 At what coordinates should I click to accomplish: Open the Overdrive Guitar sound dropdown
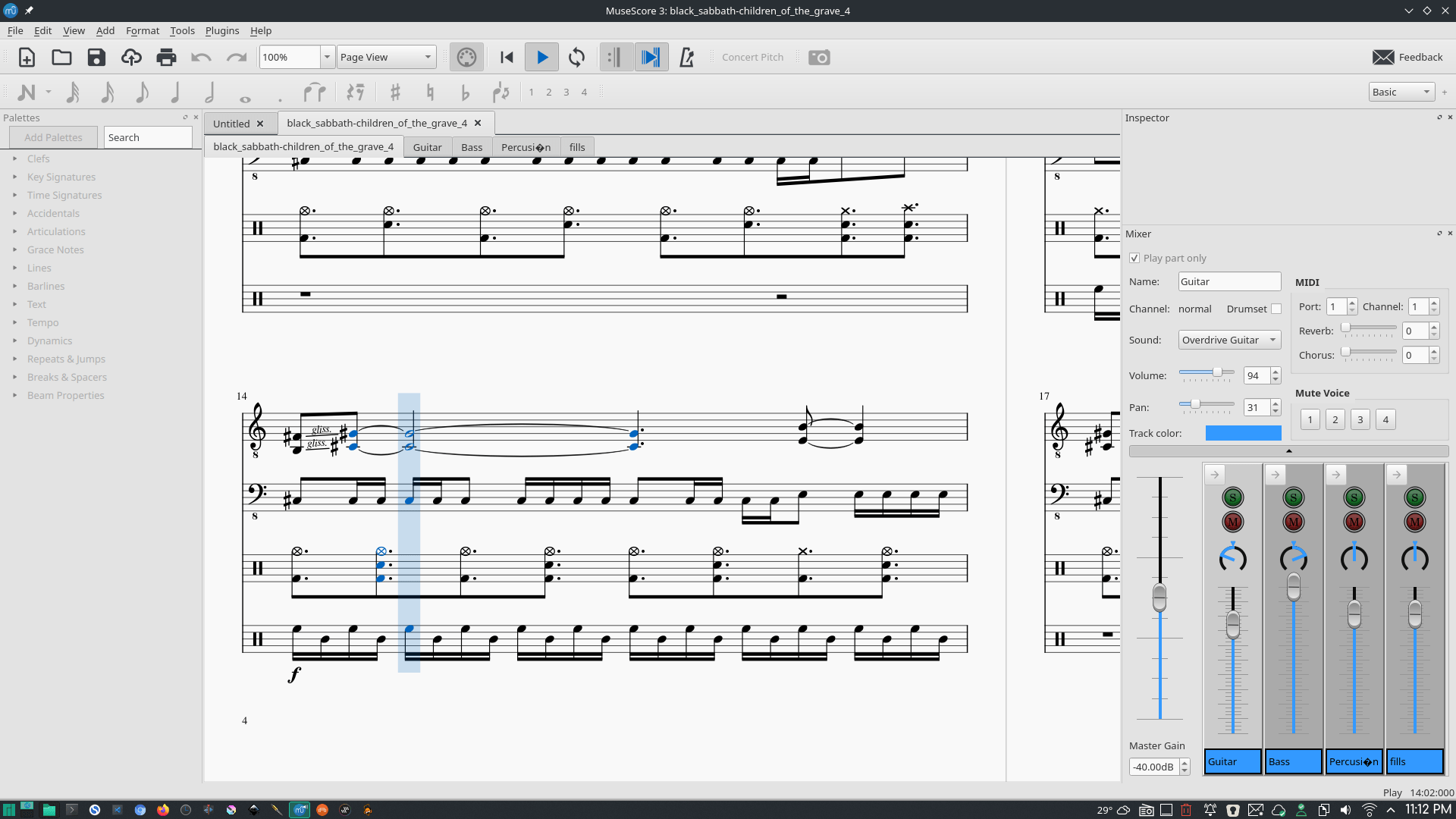pyautogui.click(x=1229, y=340)
